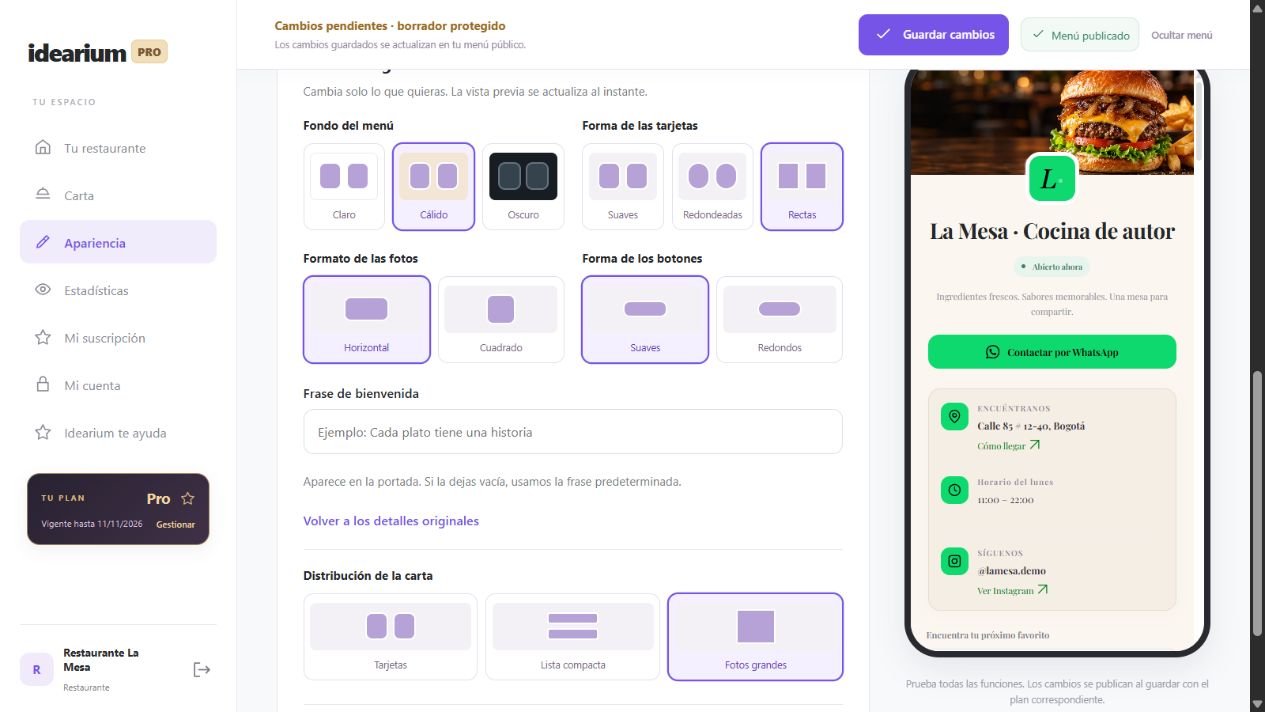This screenshot has width=1265, height=712.
Task: Select Cuadrado photo format
Action: pos(501,319)
